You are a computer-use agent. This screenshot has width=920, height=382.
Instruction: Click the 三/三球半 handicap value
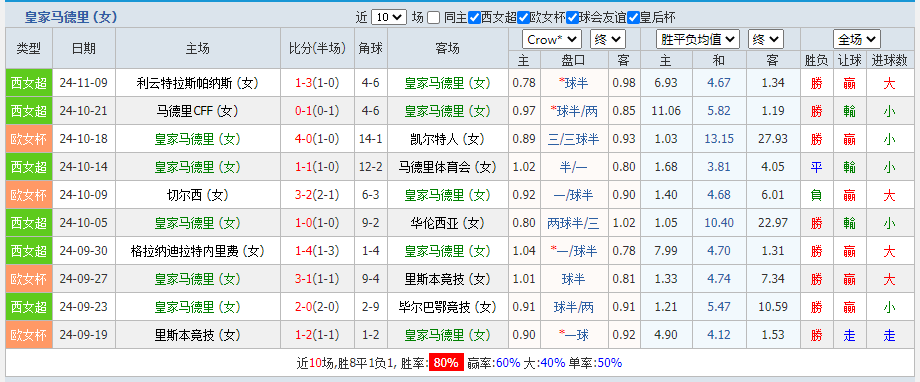574,139
